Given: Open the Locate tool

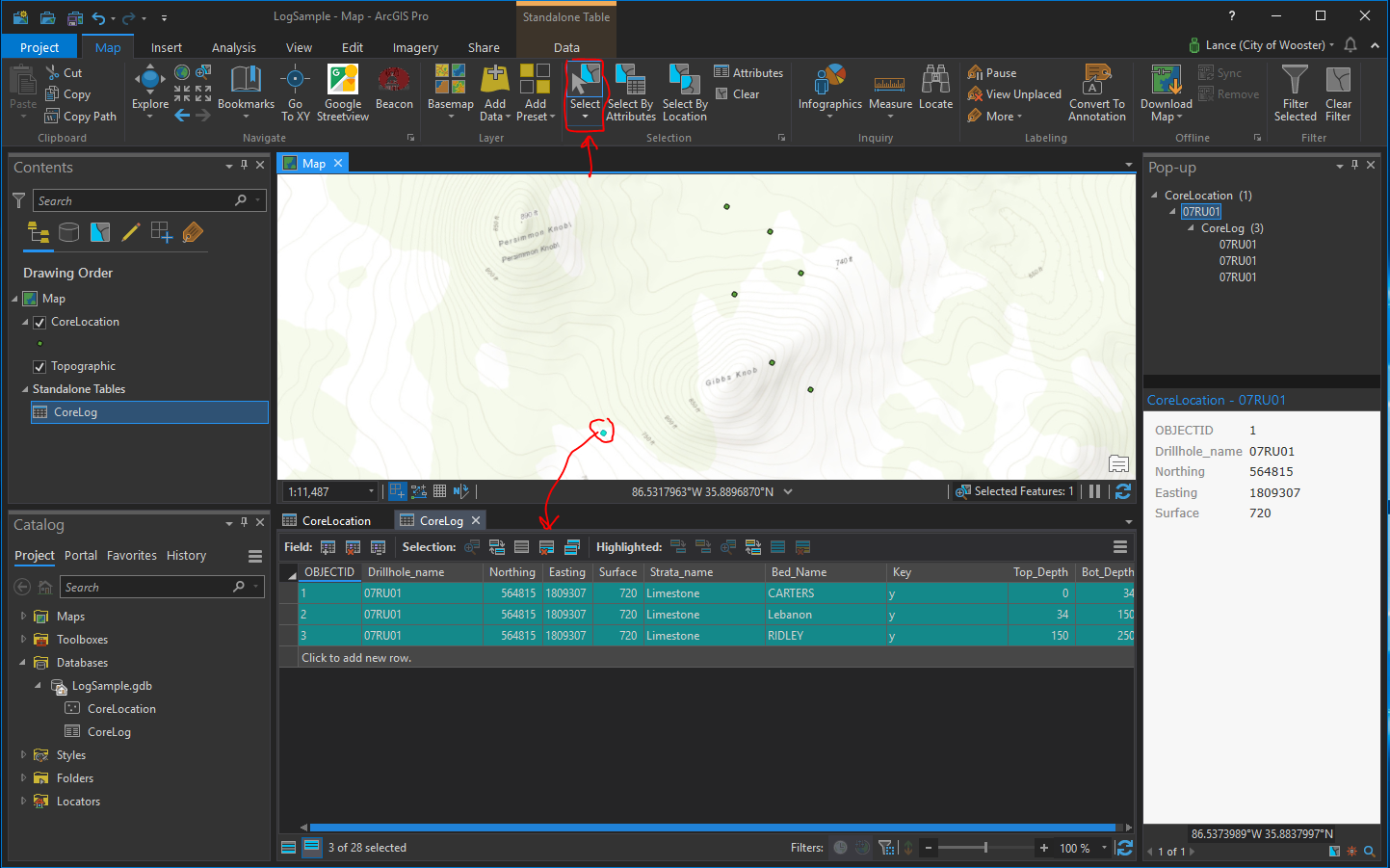Looking at the screenshot, I should pos(935,87).
